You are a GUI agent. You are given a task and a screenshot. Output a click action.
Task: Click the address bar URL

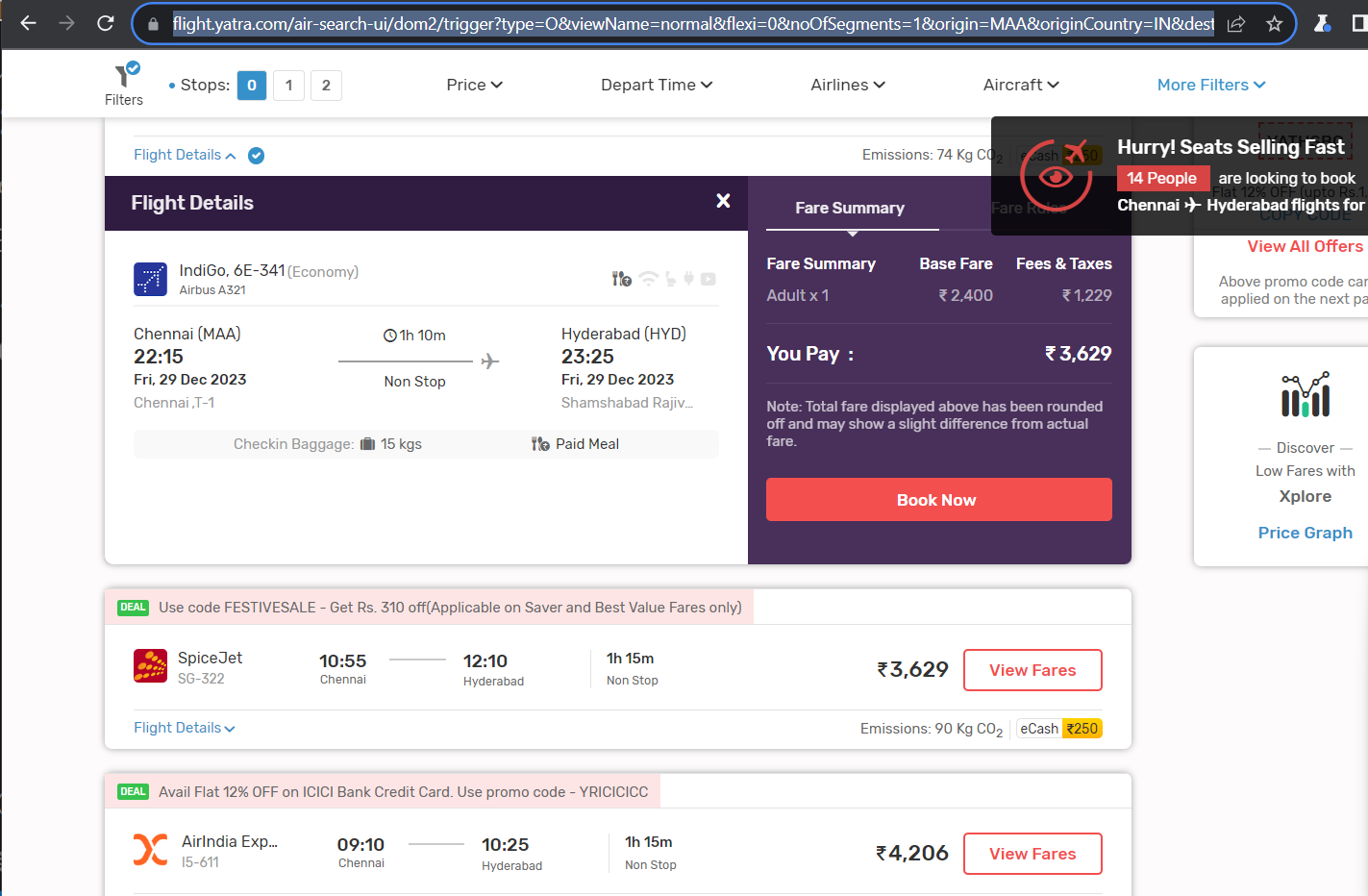coord(693,24)
